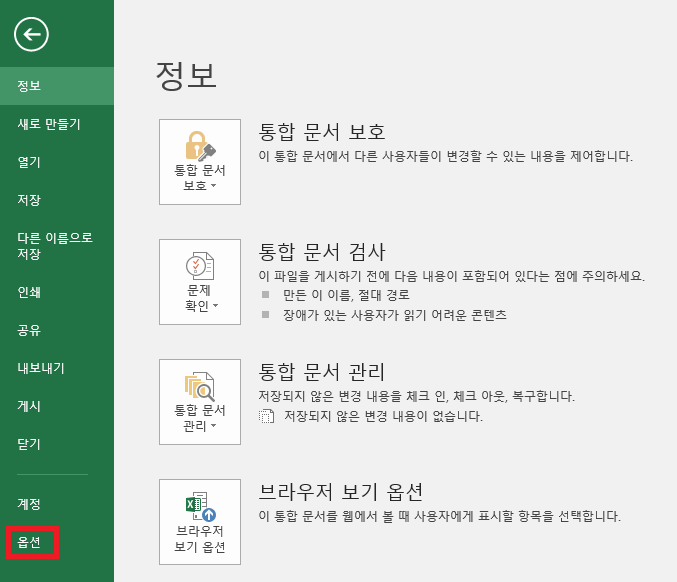Select the 정보 menu item
The height and width of the screenshot is (582, 677).
(57, 86)
